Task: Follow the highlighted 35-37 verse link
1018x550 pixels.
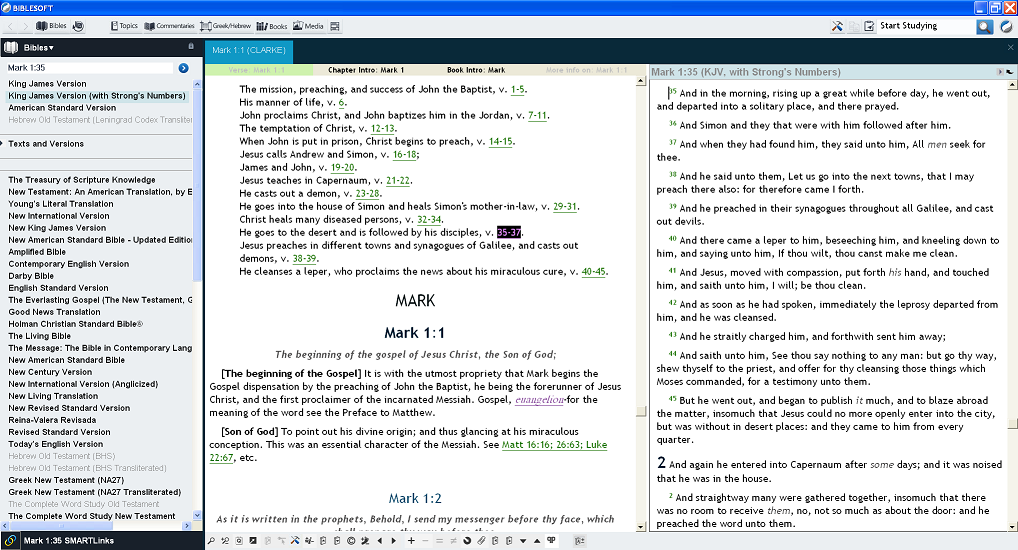Action: (x=509, y=232)
